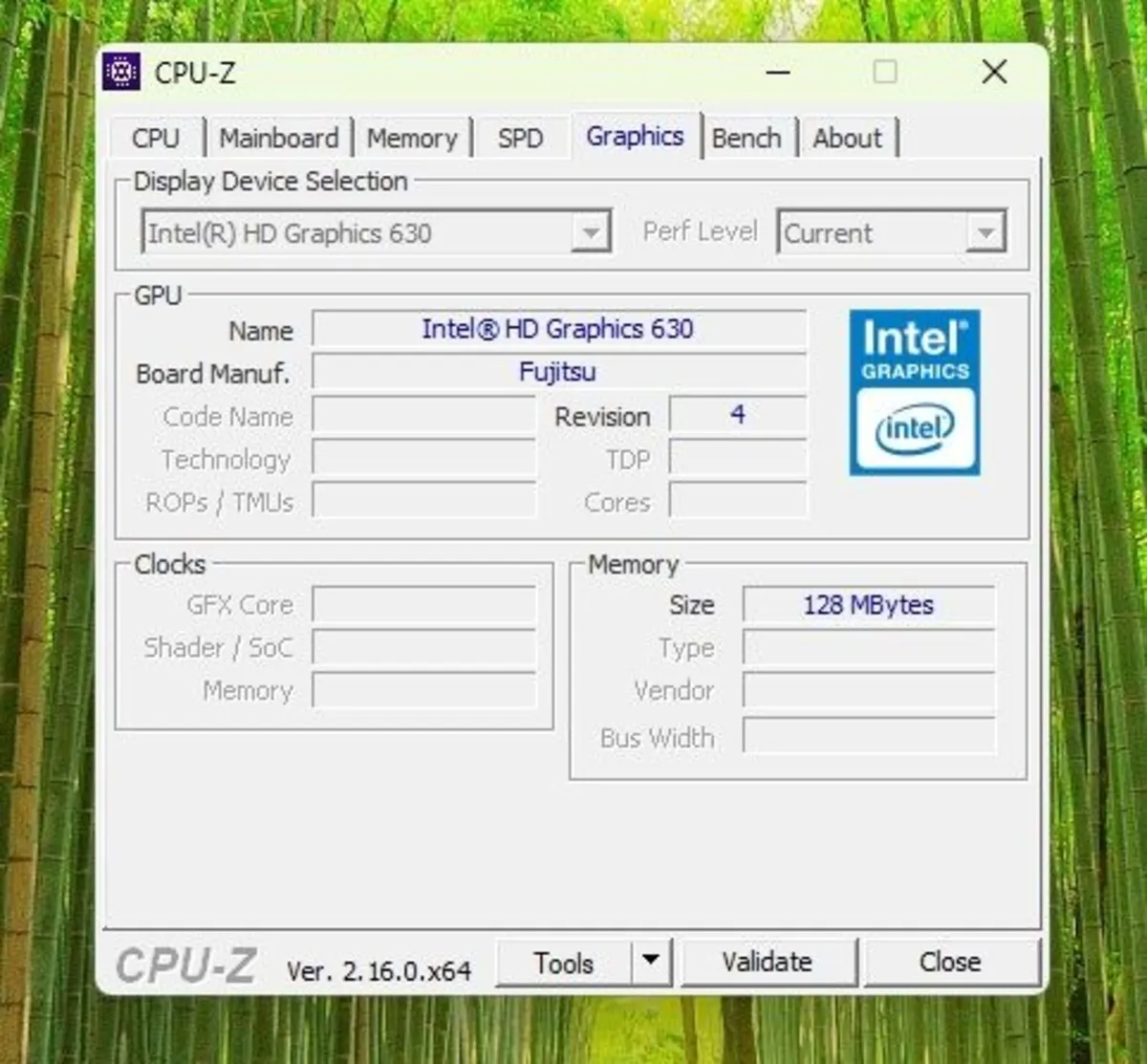The image size is (1147, 1064).
Task: Click the empty Technology field
Action: (x=424, y=459)
